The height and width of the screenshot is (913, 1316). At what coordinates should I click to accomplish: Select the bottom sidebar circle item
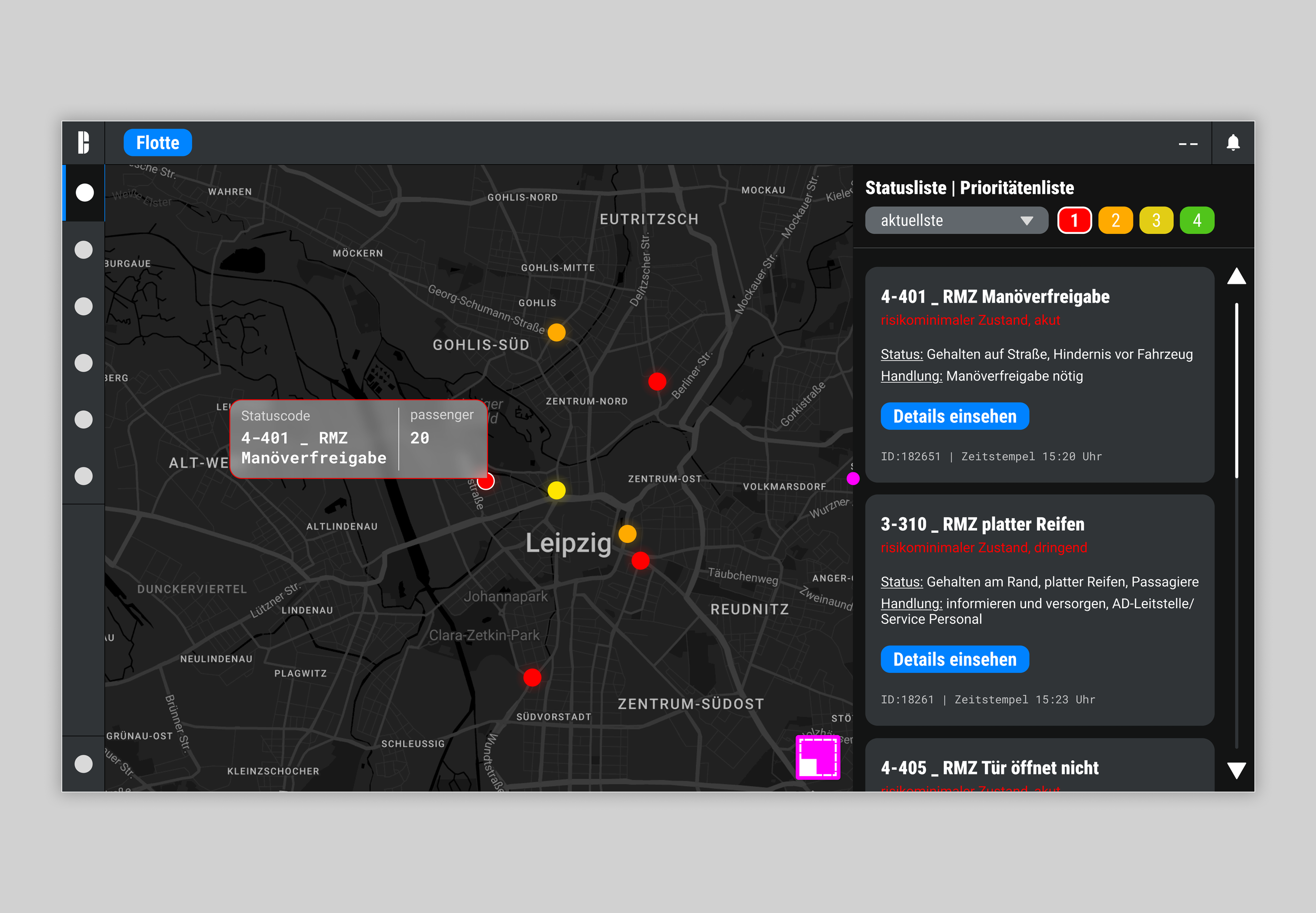[84, 763]
